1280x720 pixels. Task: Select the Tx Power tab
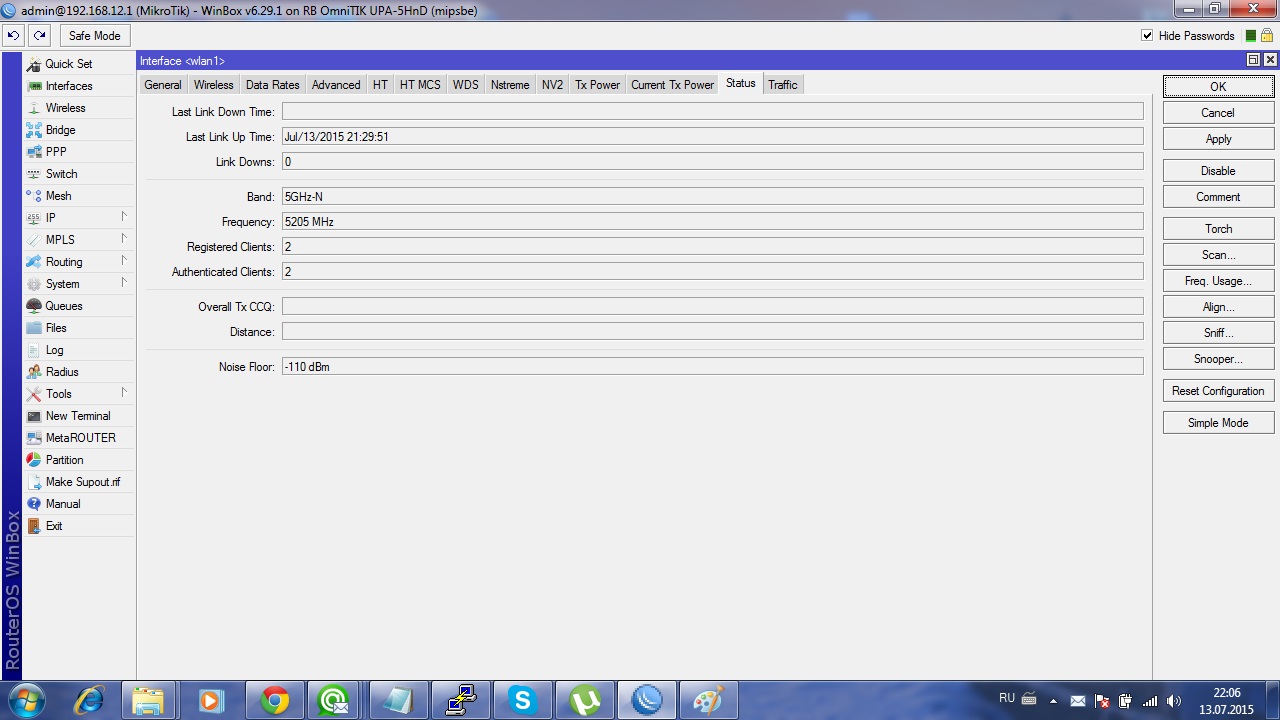pyautogui.click(x=597, y=85)
